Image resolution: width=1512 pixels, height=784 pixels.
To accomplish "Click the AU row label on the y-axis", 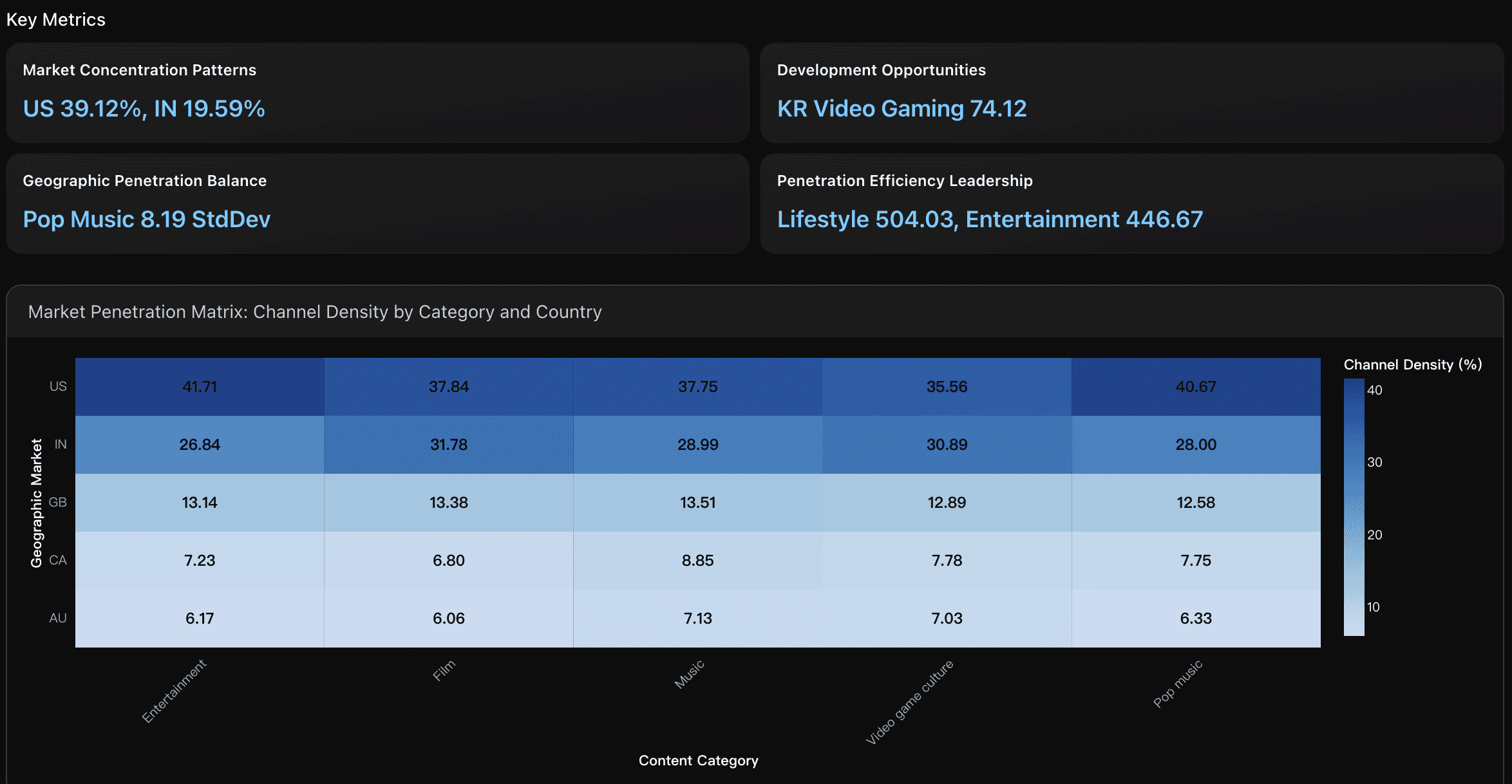I will pyautogui.click(x=59, y=618).
